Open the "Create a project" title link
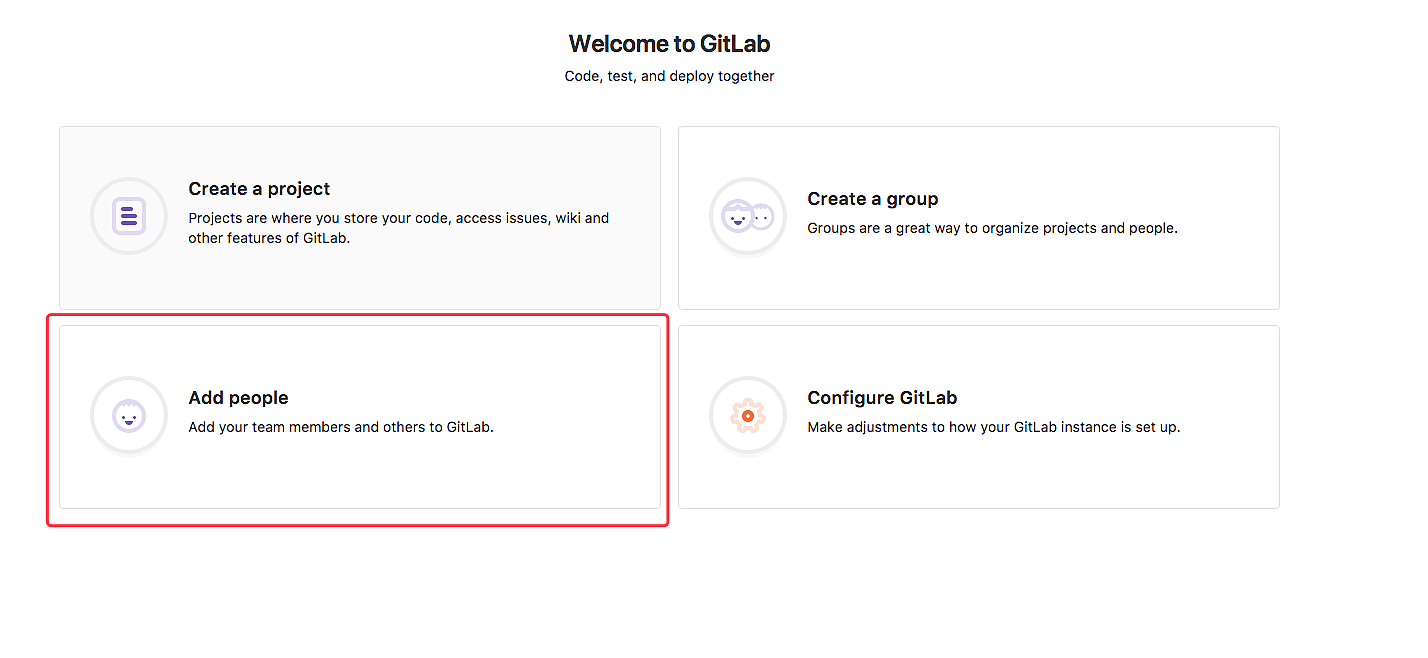Image resolution: width=1428 pixels, height=658 pixels. click(259, 189)
